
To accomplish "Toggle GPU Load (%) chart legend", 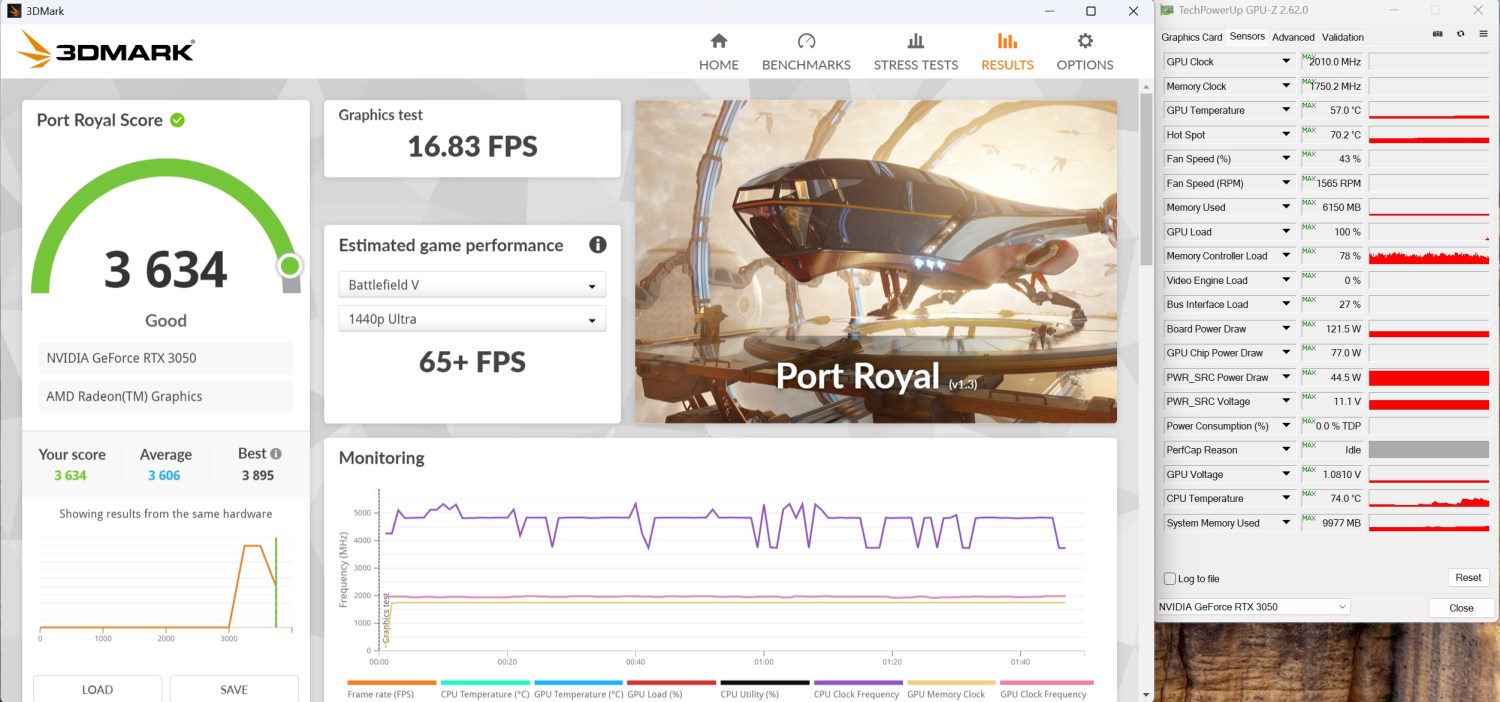I will pyautogui.click(x=671, y=689).
